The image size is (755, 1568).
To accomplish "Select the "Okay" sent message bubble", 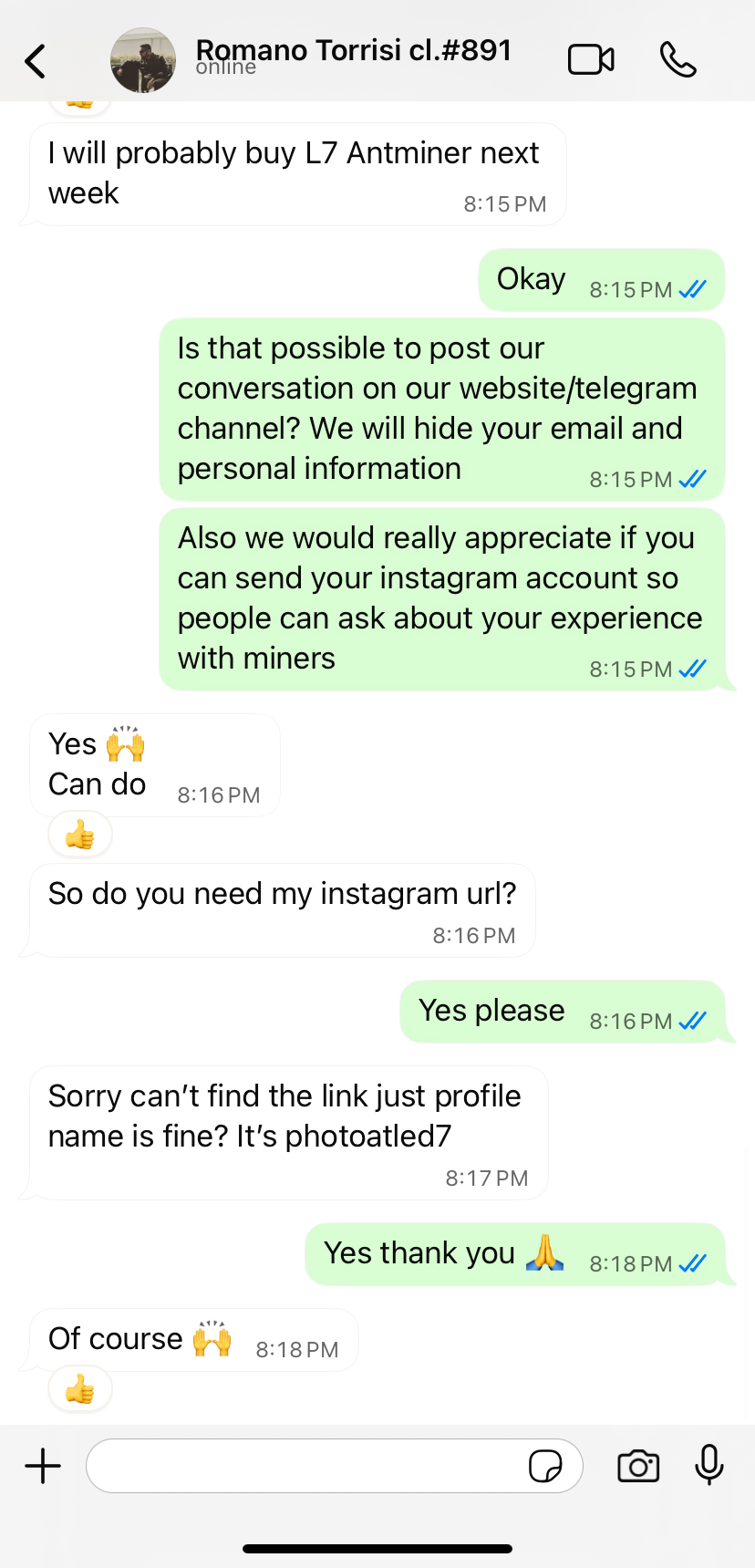I will [x=600, y=280].
